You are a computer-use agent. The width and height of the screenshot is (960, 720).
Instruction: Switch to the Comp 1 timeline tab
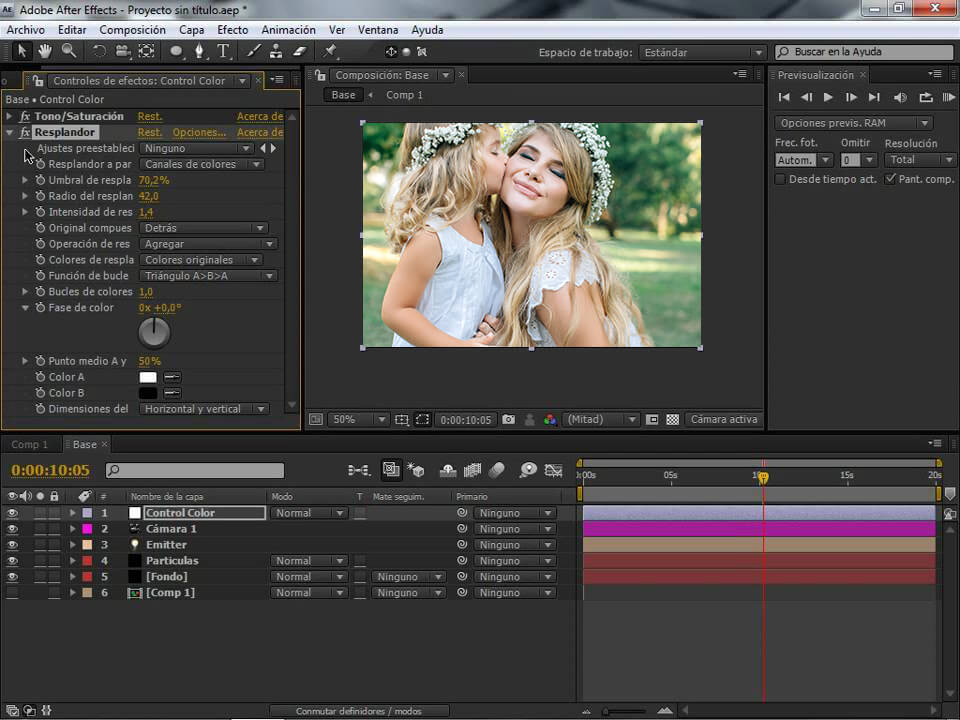click(x=30, y=444)
